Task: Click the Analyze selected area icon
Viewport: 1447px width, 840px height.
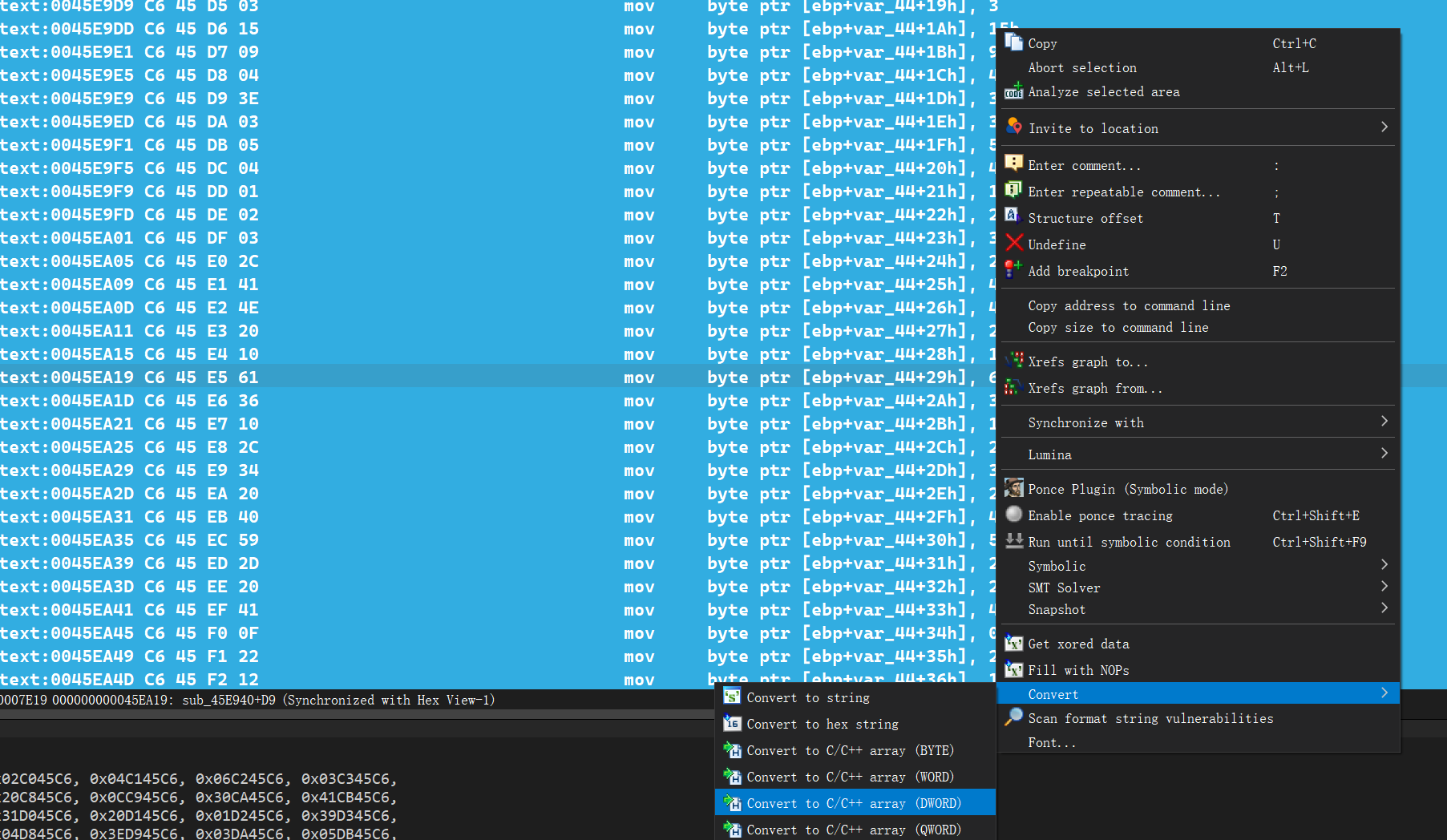Action: pos(1014,91)
